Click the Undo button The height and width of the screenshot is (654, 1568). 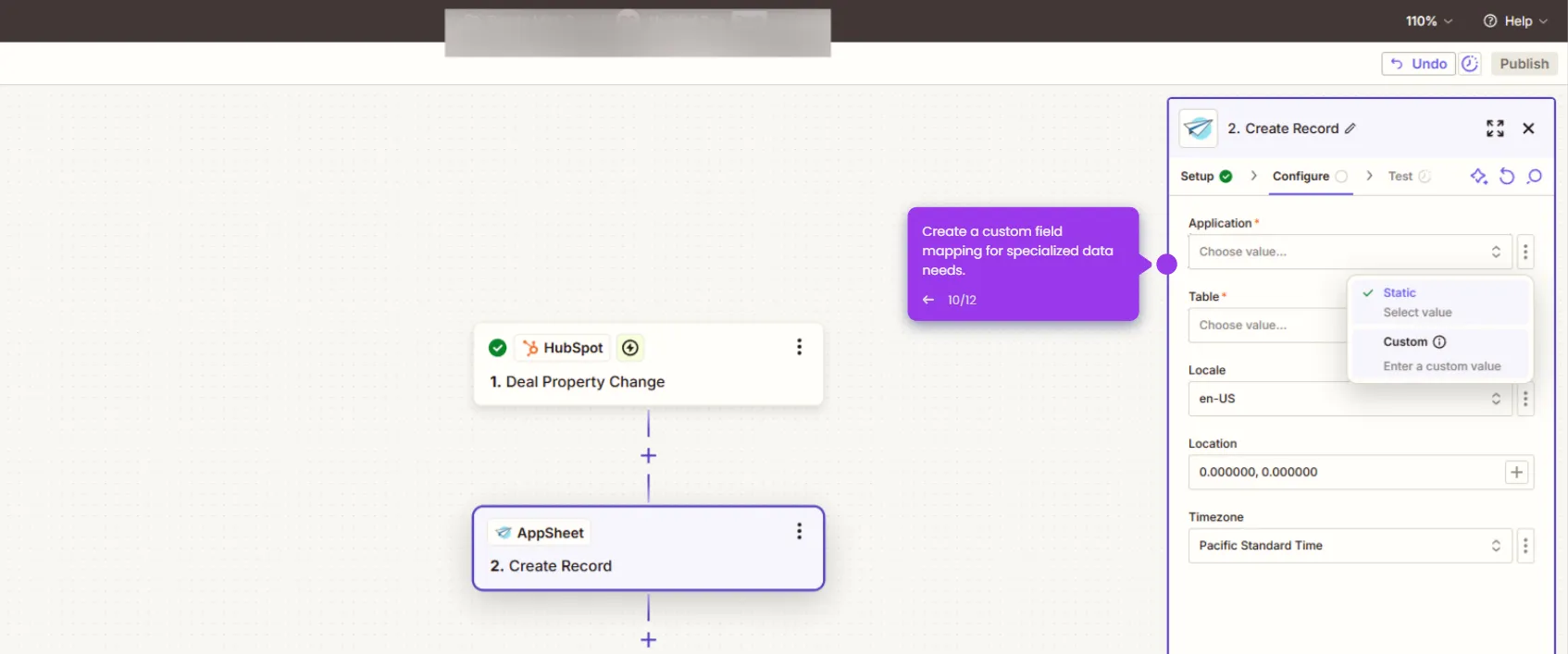point(1418,64)
